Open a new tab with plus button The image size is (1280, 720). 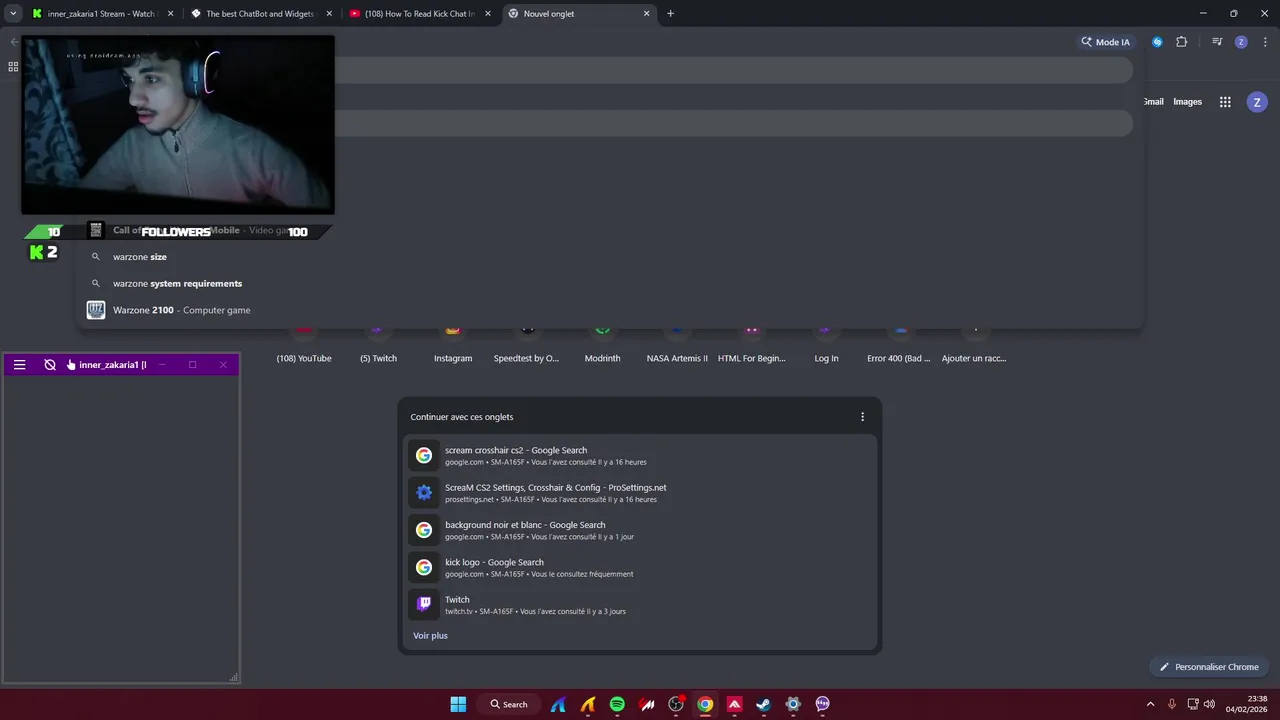click(x=670, y=14)
